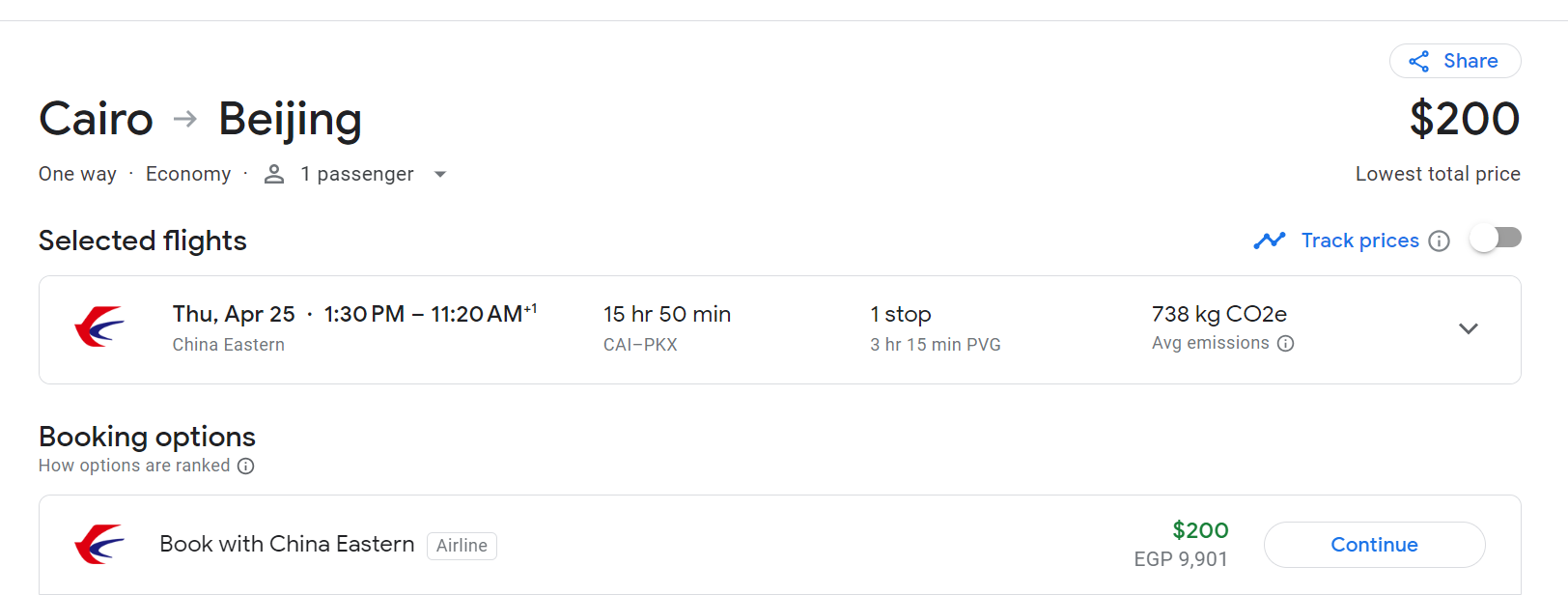
Task: Open the 'How options are ranked' link
Action: tap(134, 466)
